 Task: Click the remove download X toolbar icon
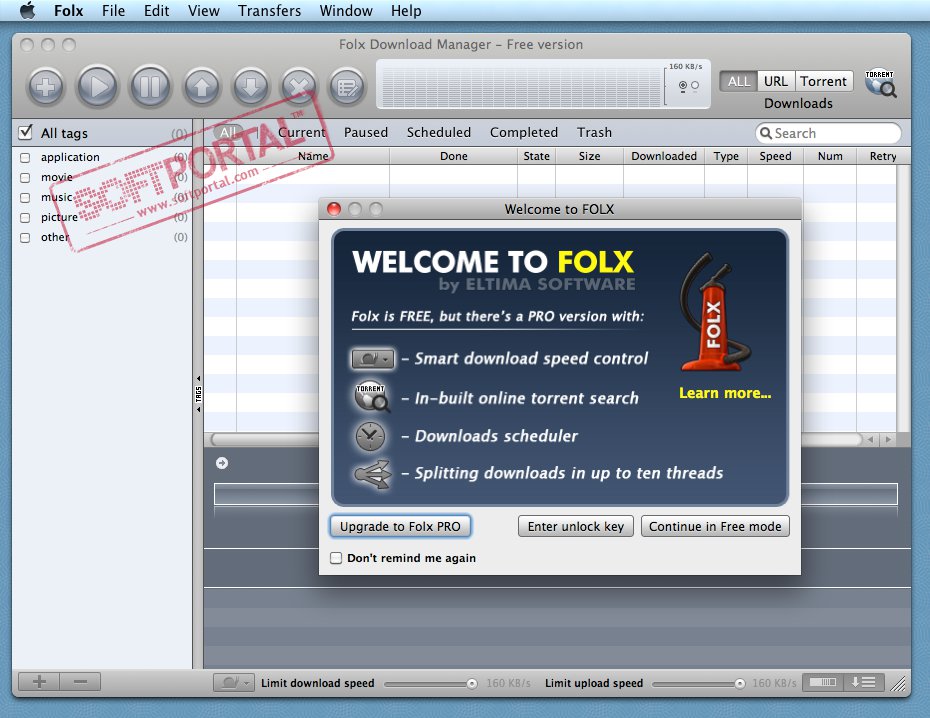coord(299,87)
